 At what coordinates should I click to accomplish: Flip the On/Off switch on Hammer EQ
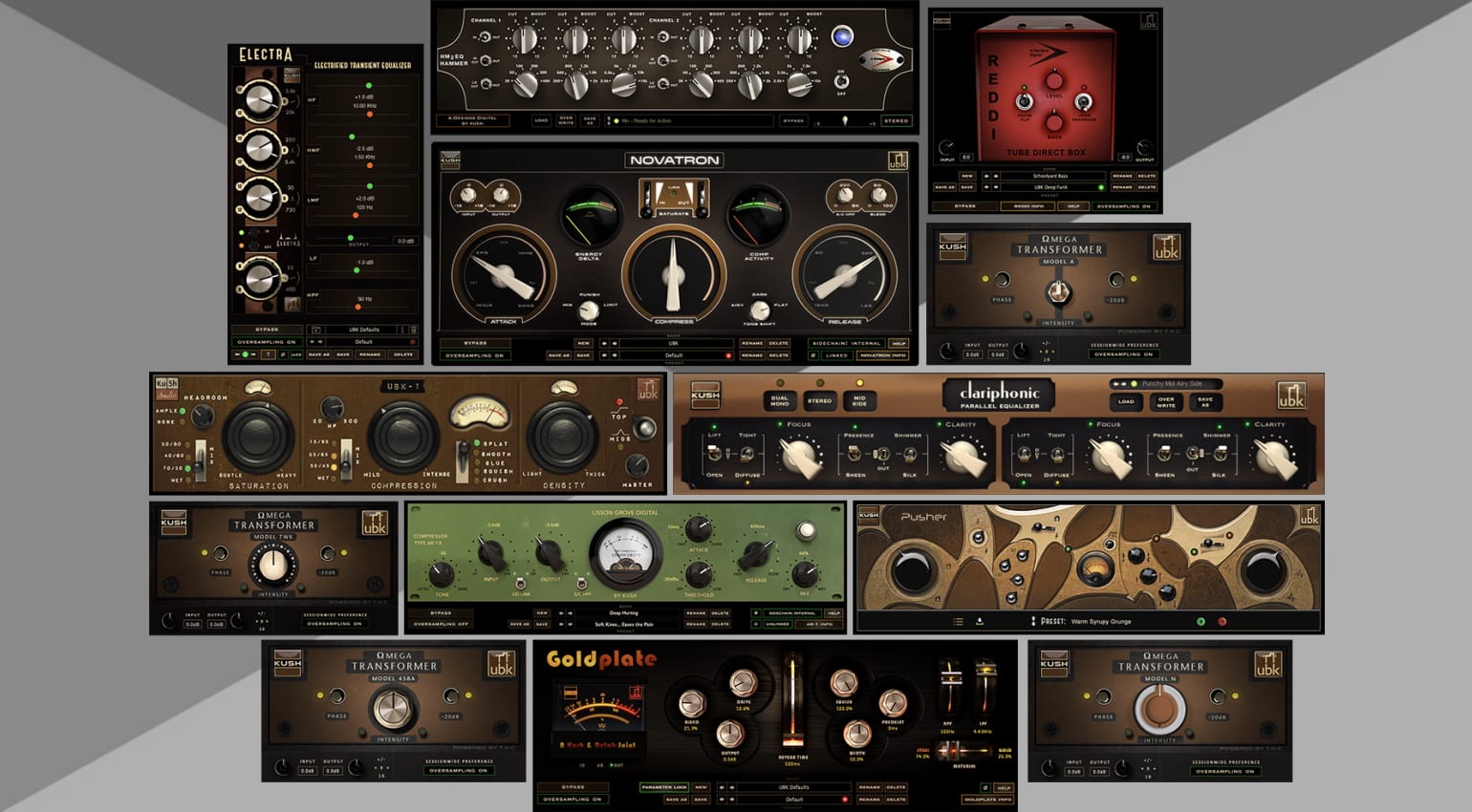[x=841, y=80]
